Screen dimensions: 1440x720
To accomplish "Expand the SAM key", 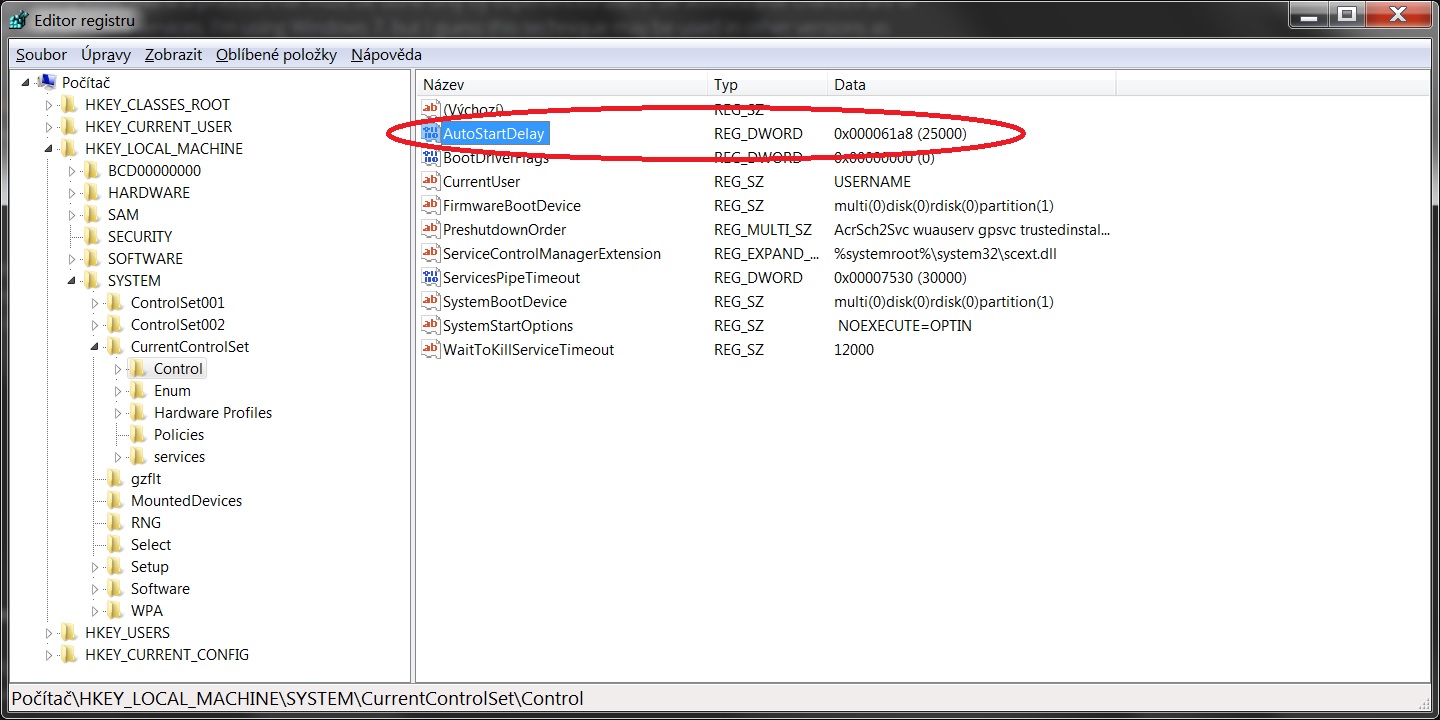I will tap(72, 215).
